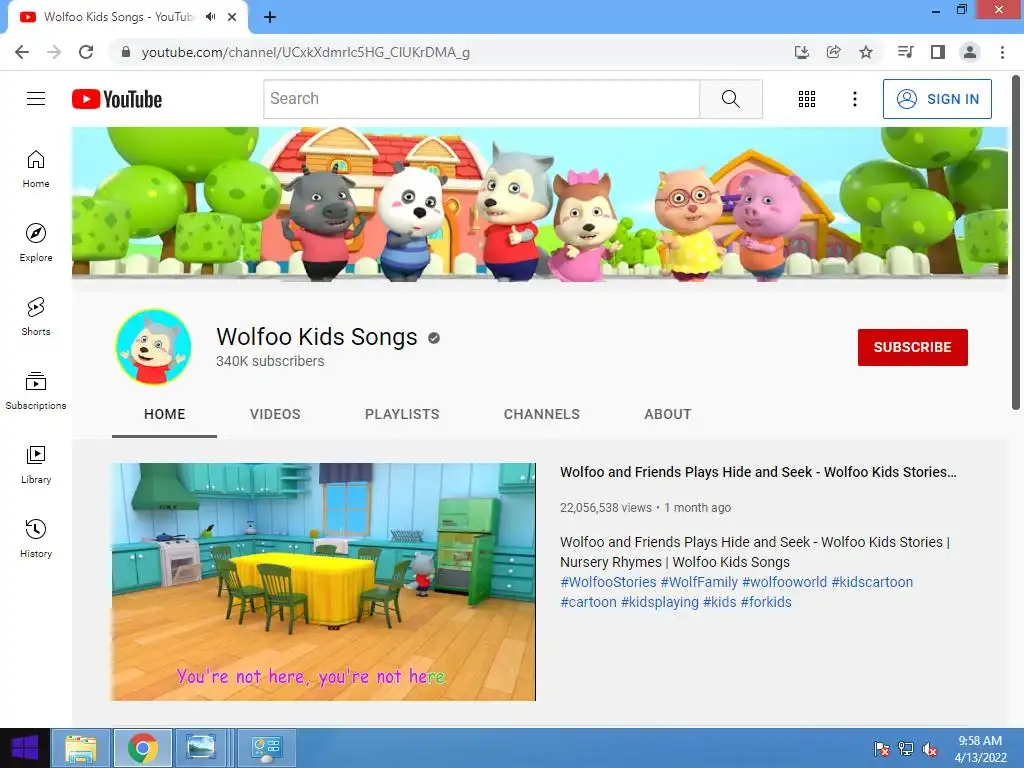The image size is (1024, 768).
Task: Click the 22,056,538 views text
Action: 605,507
